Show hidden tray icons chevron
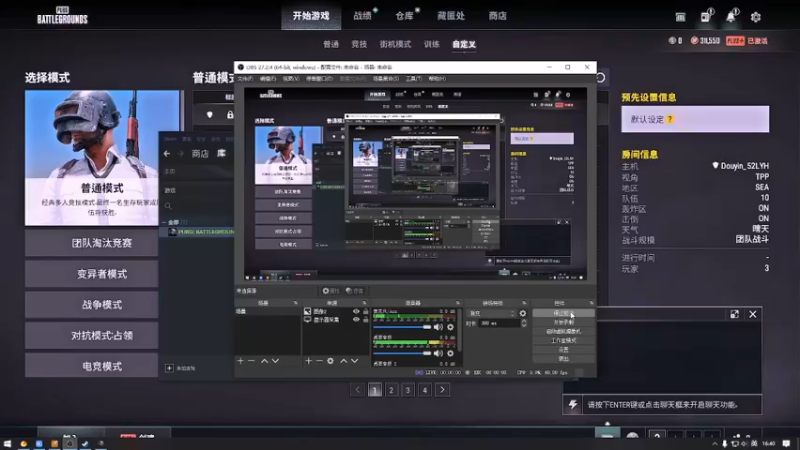This screenshot has height=450, width=800. pos(714,444)
